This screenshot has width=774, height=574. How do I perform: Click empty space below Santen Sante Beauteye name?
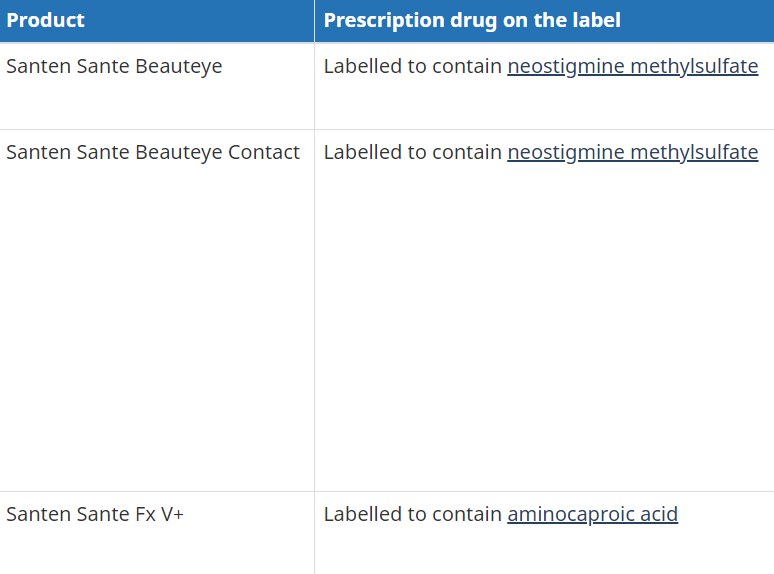[157, 105]
